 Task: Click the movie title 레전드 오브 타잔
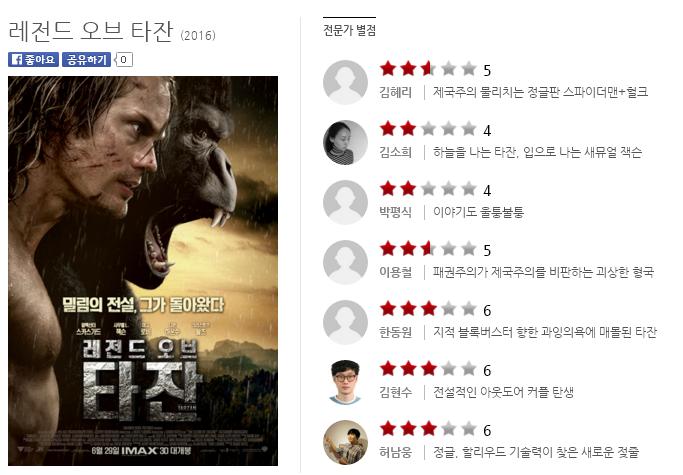coord(91,32)
